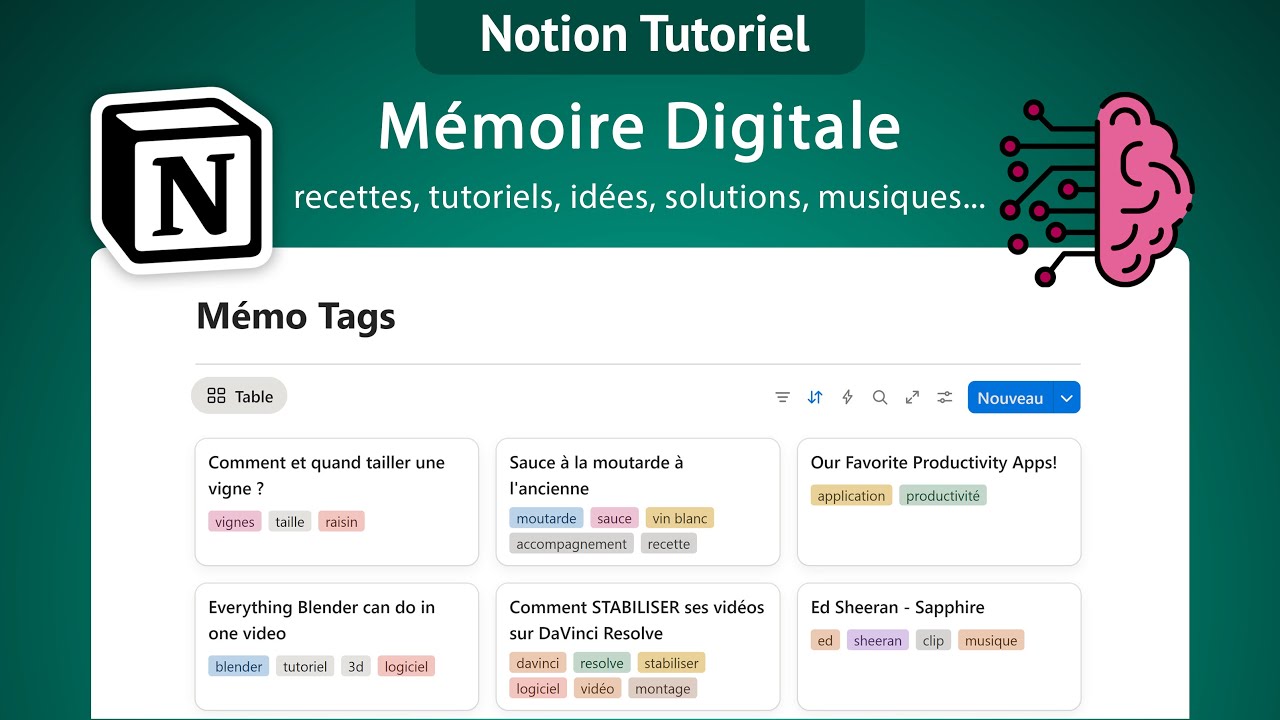Click the grid icon beside Table
The width and height of the screenshot is (1280, 720).
pos(216,396)
